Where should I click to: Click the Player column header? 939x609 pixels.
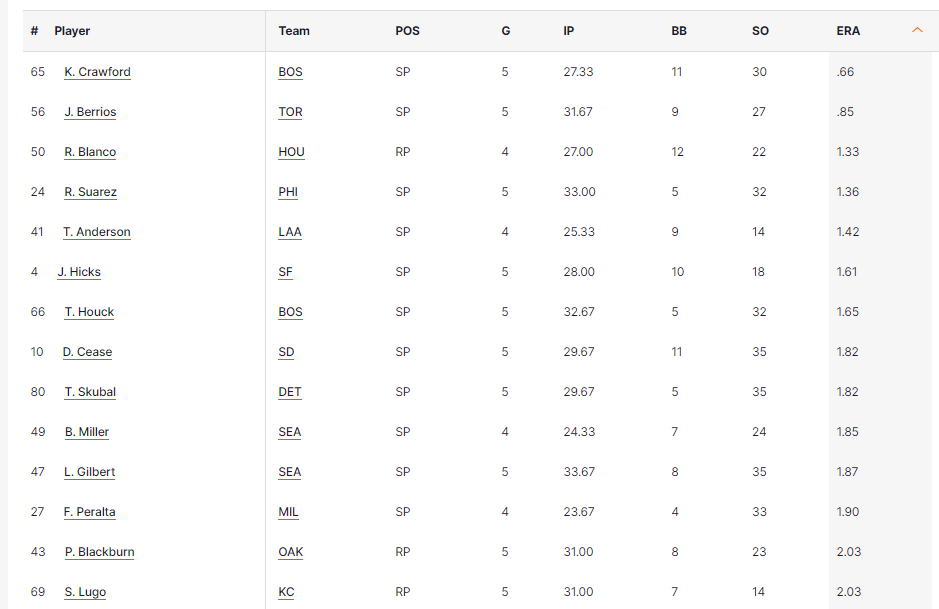click(x=72, y=31)
